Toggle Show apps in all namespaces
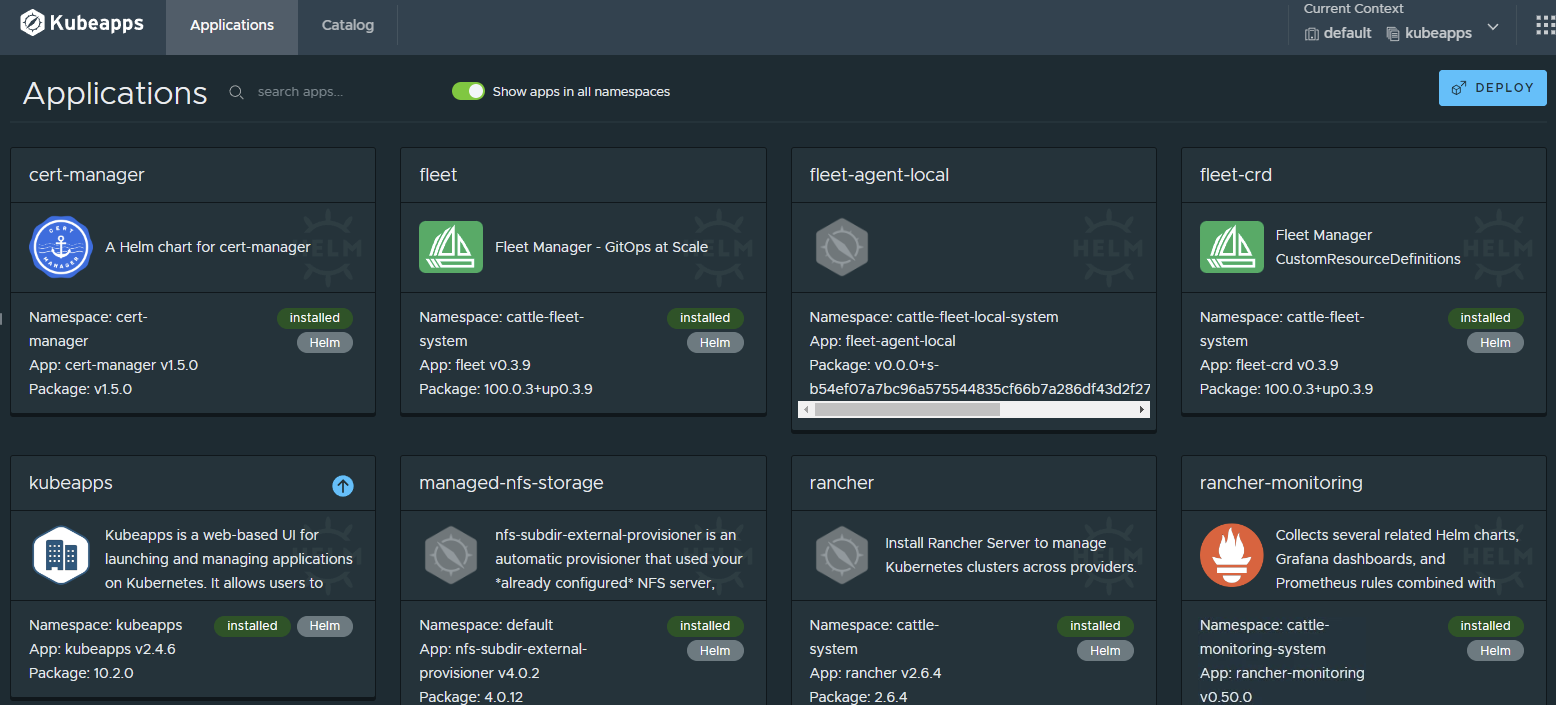 468,91
